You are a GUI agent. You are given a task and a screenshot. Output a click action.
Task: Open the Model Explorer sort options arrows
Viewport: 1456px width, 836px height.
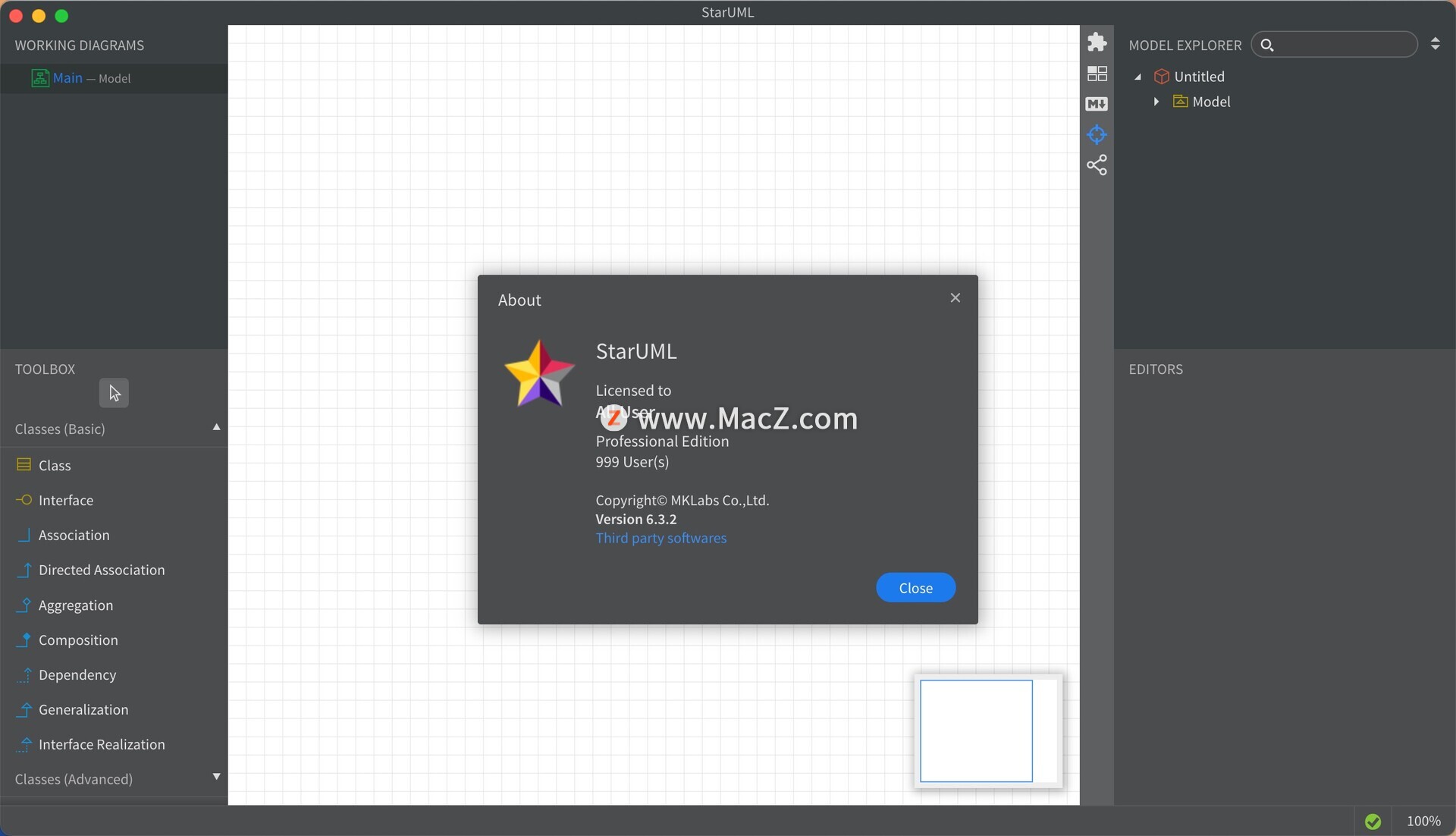point(1435,44)
